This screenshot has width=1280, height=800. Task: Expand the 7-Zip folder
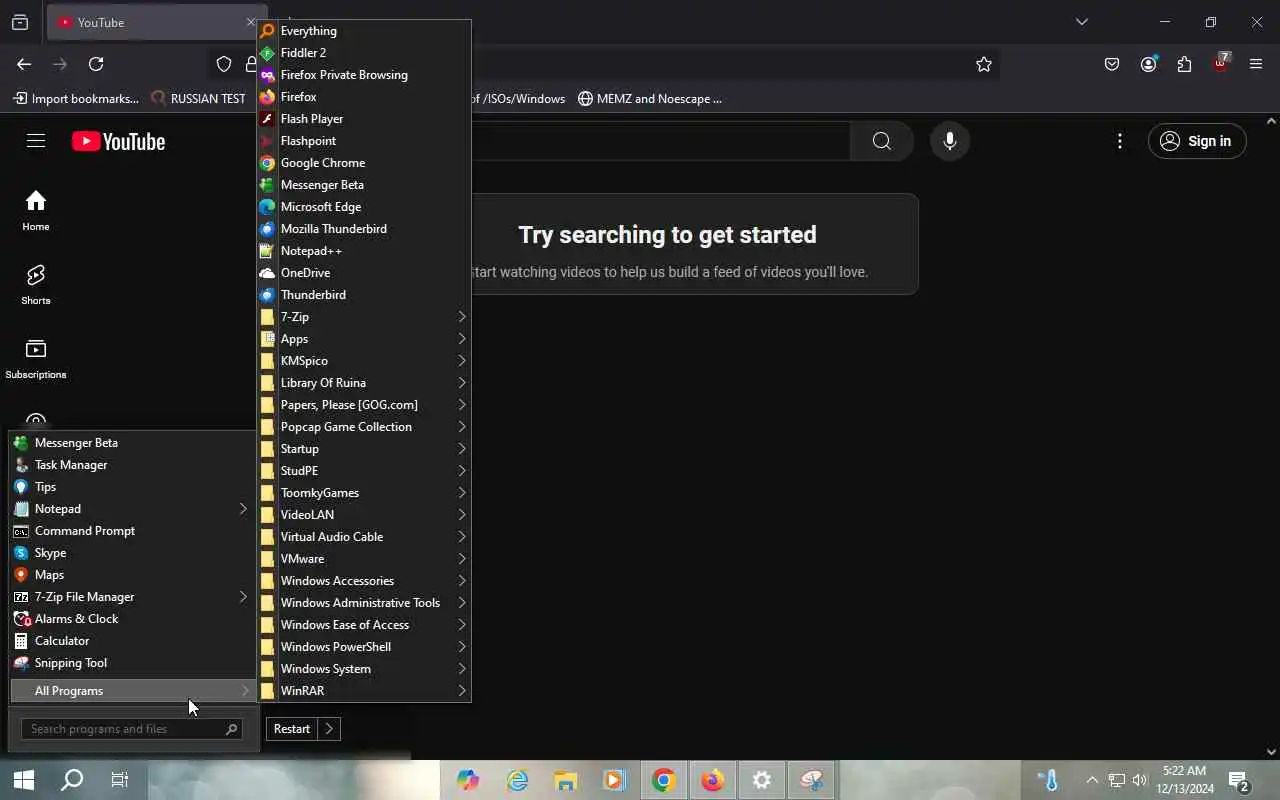(364, 317)
